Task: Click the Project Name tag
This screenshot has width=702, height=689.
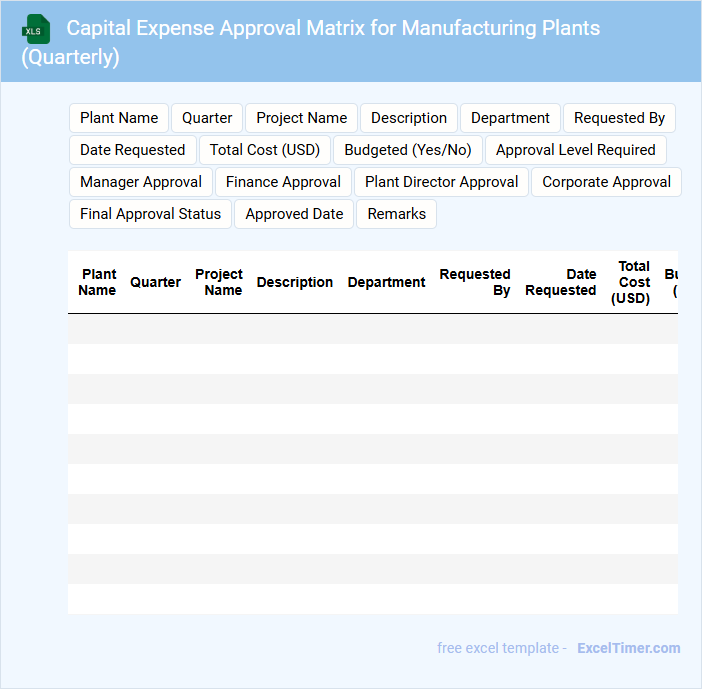Action: pyautogui.click(x=301, y=118)
